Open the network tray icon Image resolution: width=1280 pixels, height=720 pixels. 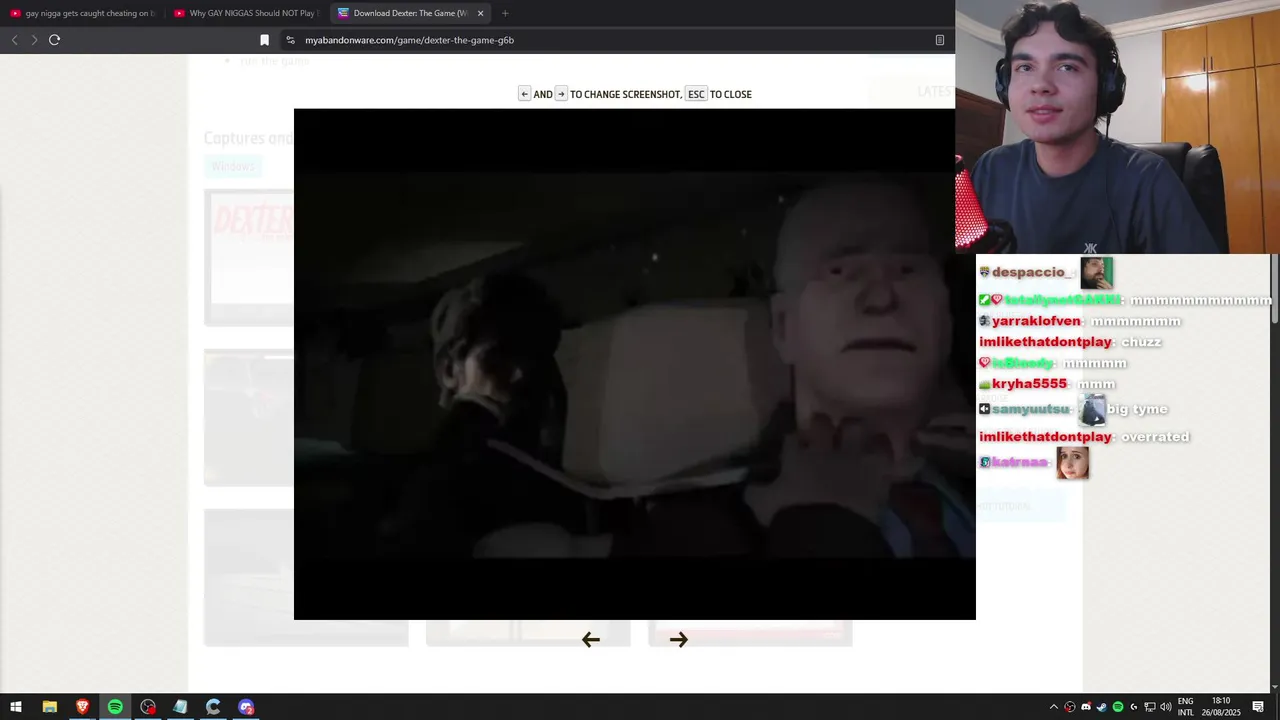[1150, 707]
